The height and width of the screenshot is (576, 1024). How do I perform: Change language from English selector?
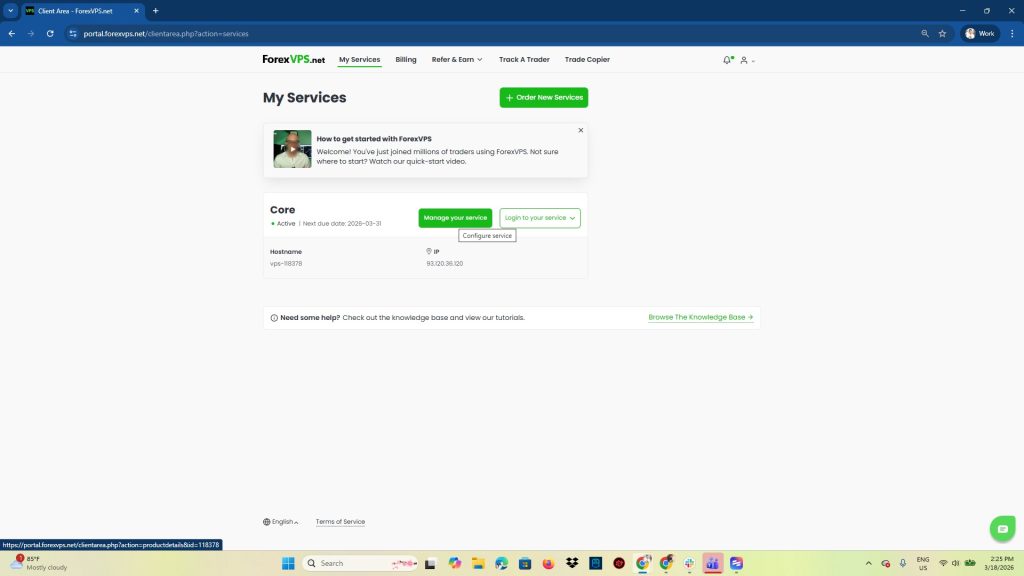click(281, 522)
